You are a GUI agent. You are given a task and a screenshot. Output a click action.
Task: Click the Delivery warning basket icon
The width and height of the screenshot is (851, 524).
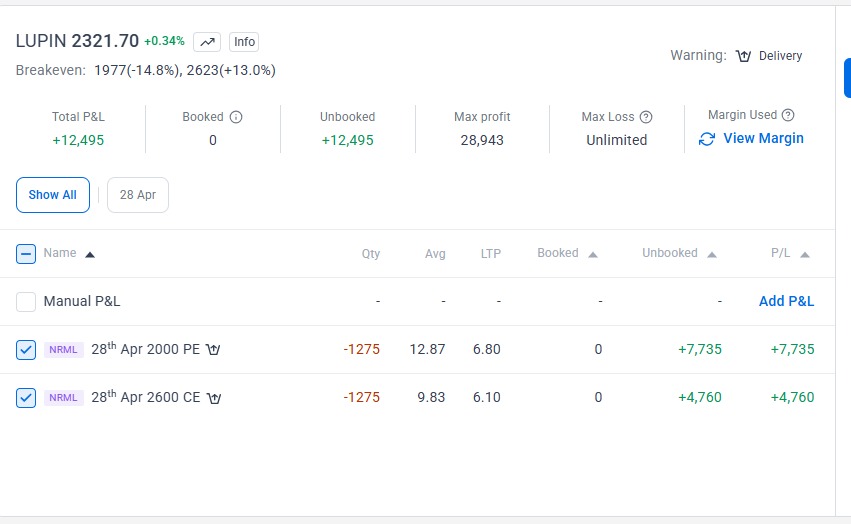743,55
